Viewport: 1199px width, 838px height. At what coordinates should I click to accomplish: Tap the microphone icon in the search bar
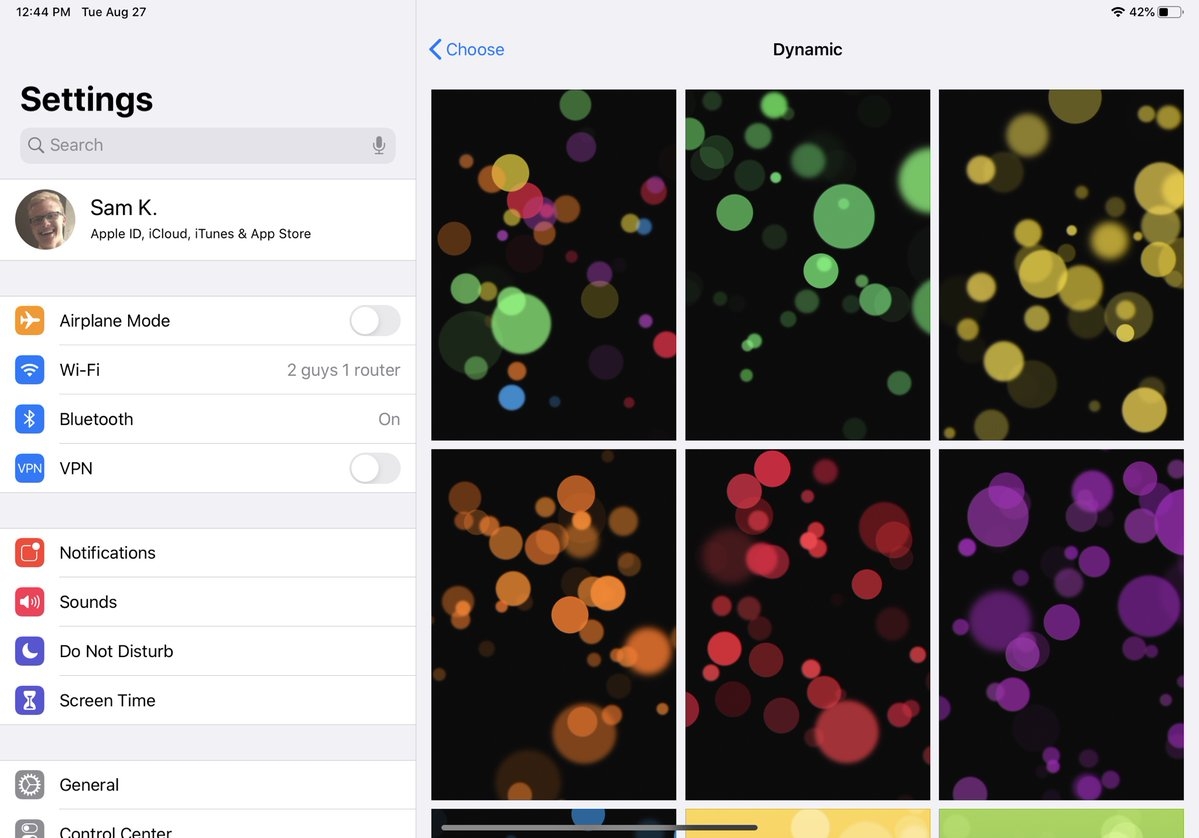click(x=379, y=145)
